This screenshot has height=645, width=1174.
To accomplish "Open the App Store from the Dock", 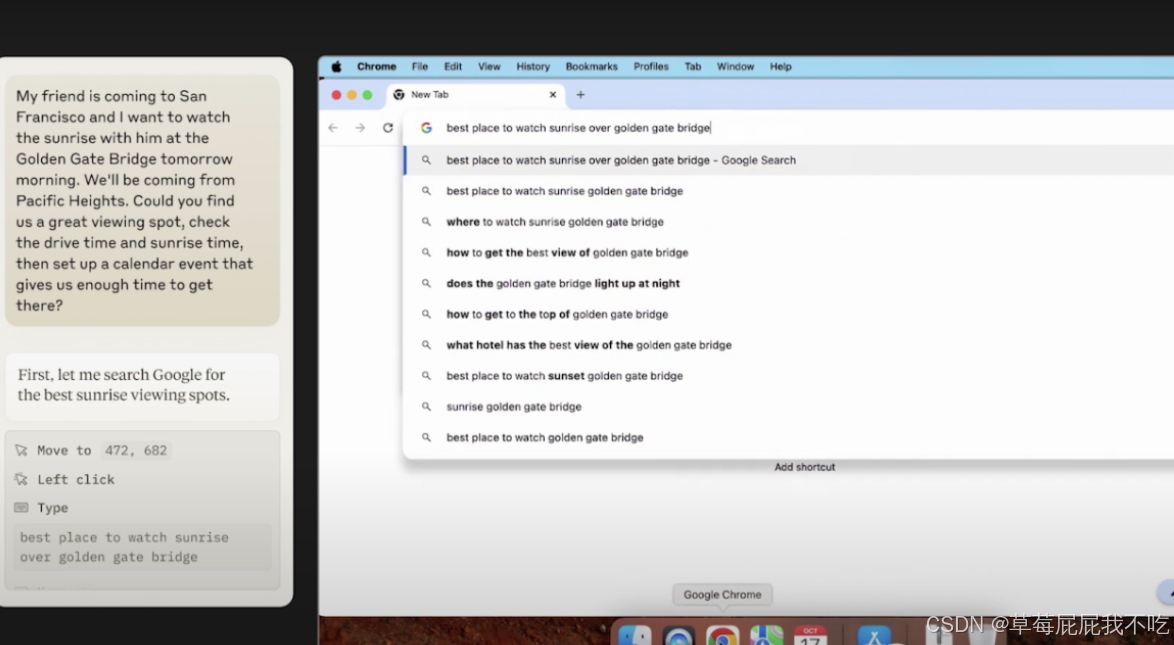I will click(x=874, y=635).
